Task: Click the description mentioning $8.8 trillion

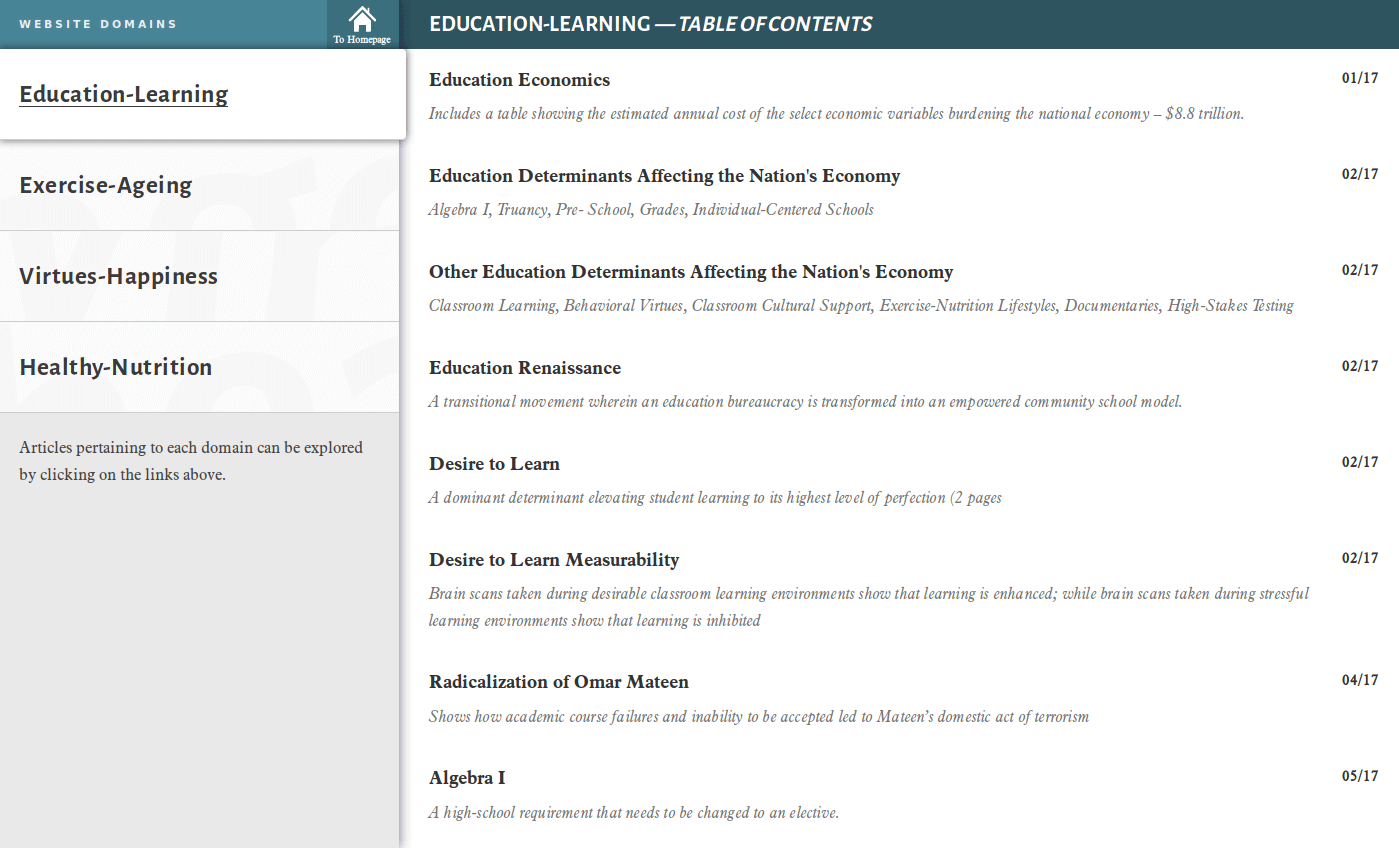Action: pyautogui.click(x=836, y=114)
